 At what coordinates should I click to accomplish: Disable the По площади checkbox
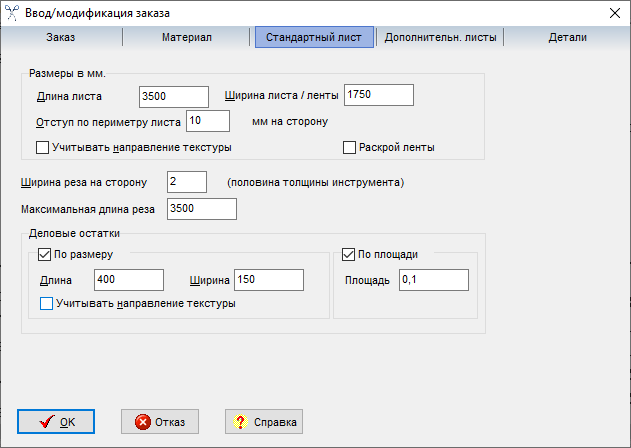pyautogui.click(x=349, y=254)
